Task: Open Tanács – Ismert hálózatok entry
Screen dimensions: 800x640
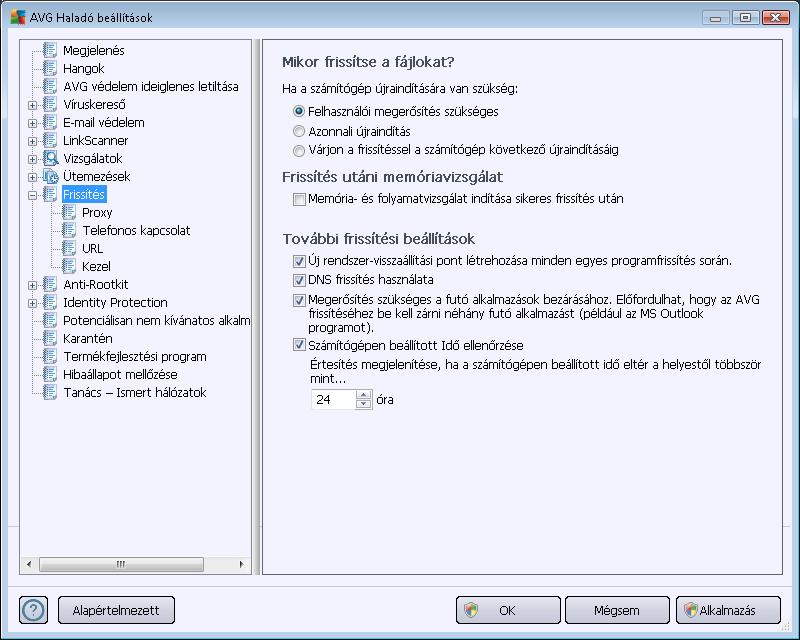Action: (135, 392)
